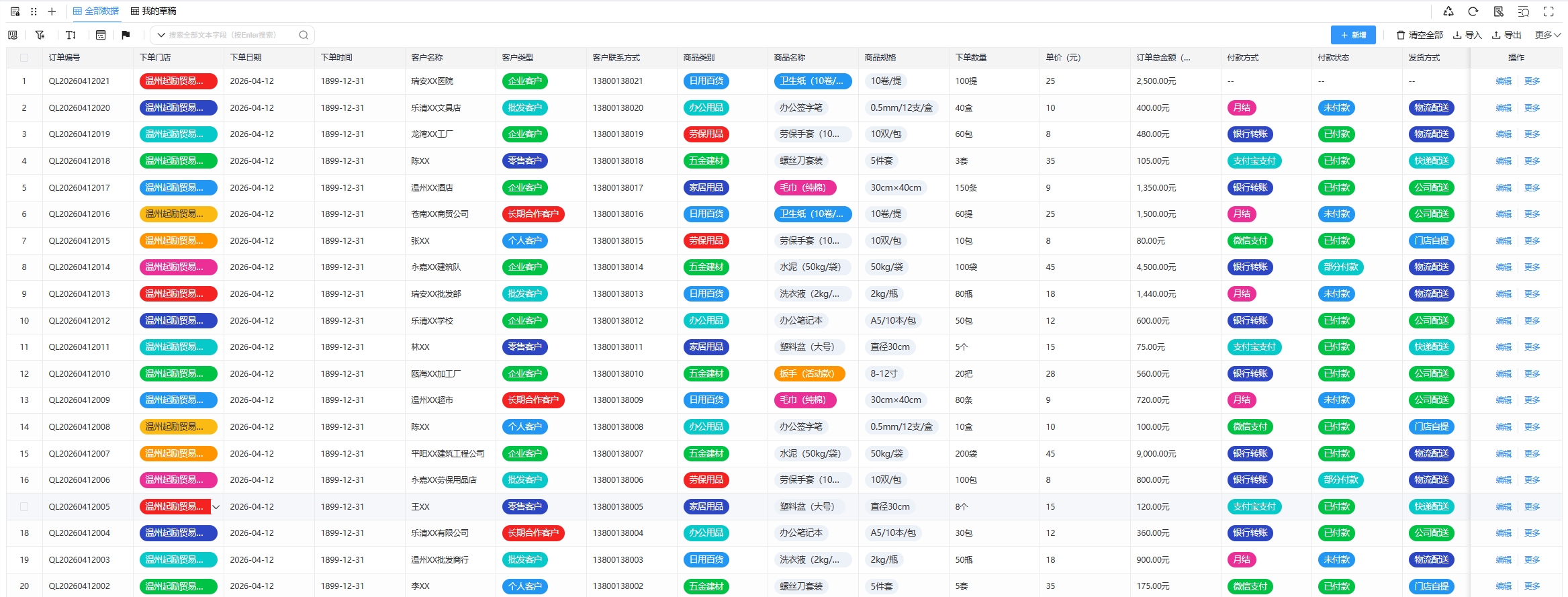This screenshot has height=597, width=1568.
Task: Click the black flag marker icon
Action: point(126,35)
